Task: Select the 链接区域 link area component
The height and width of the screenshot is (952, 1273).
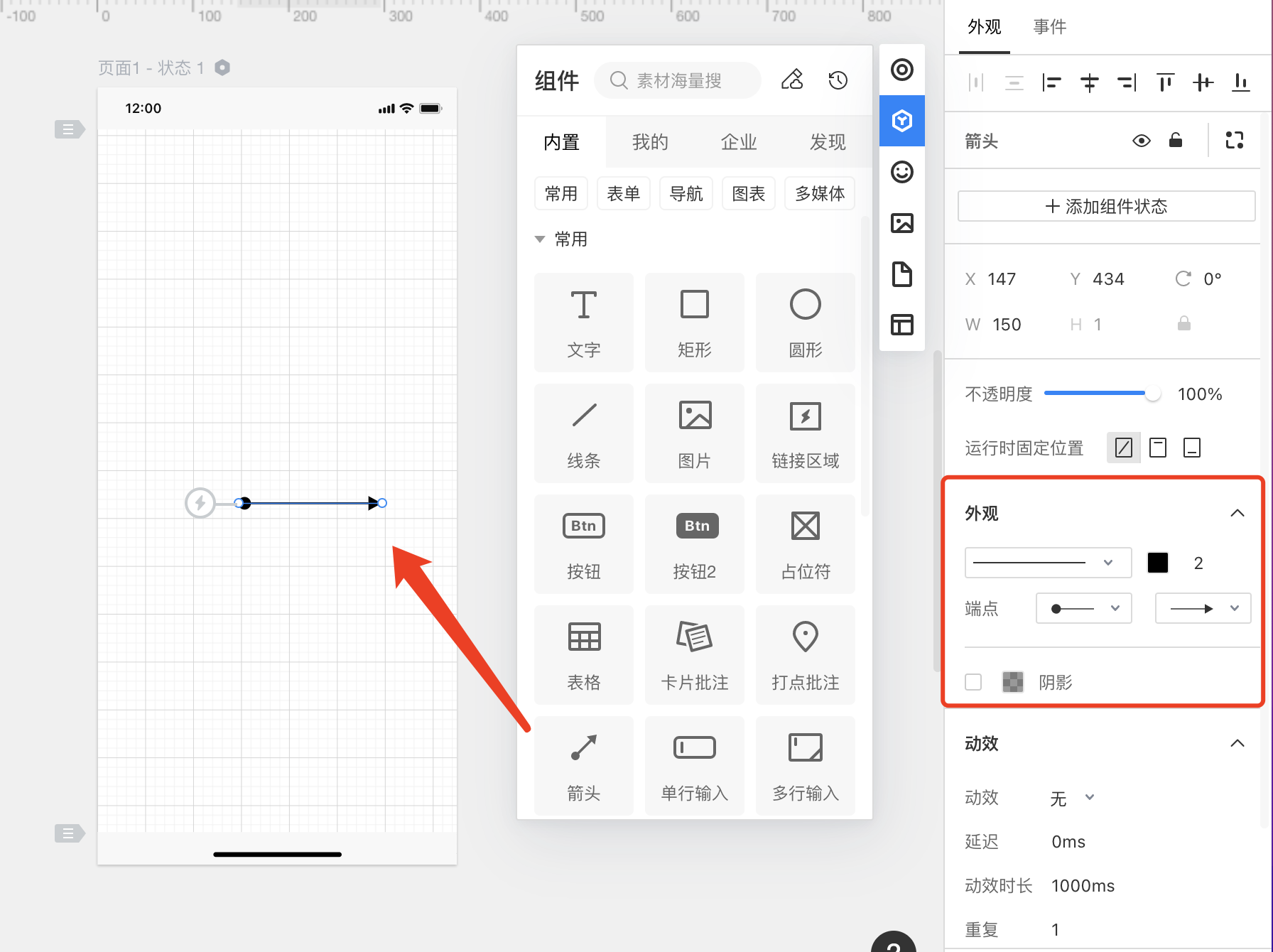Action: pyautogui.click(x=806, y=433)
